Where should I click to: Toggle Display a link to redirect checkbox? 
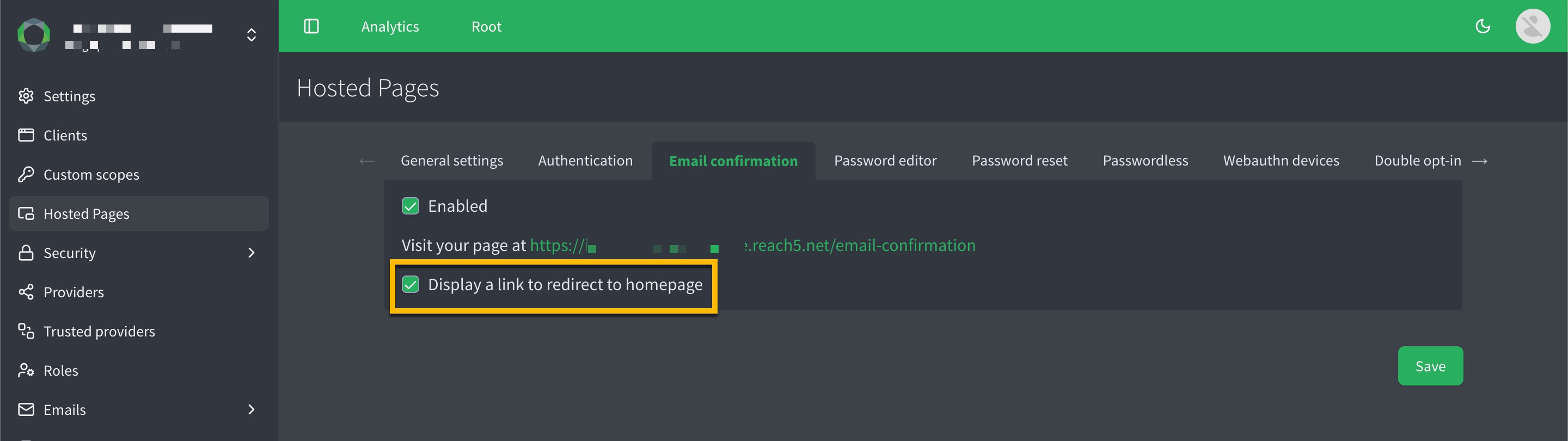pyautogui.click(x=411, y=284)
